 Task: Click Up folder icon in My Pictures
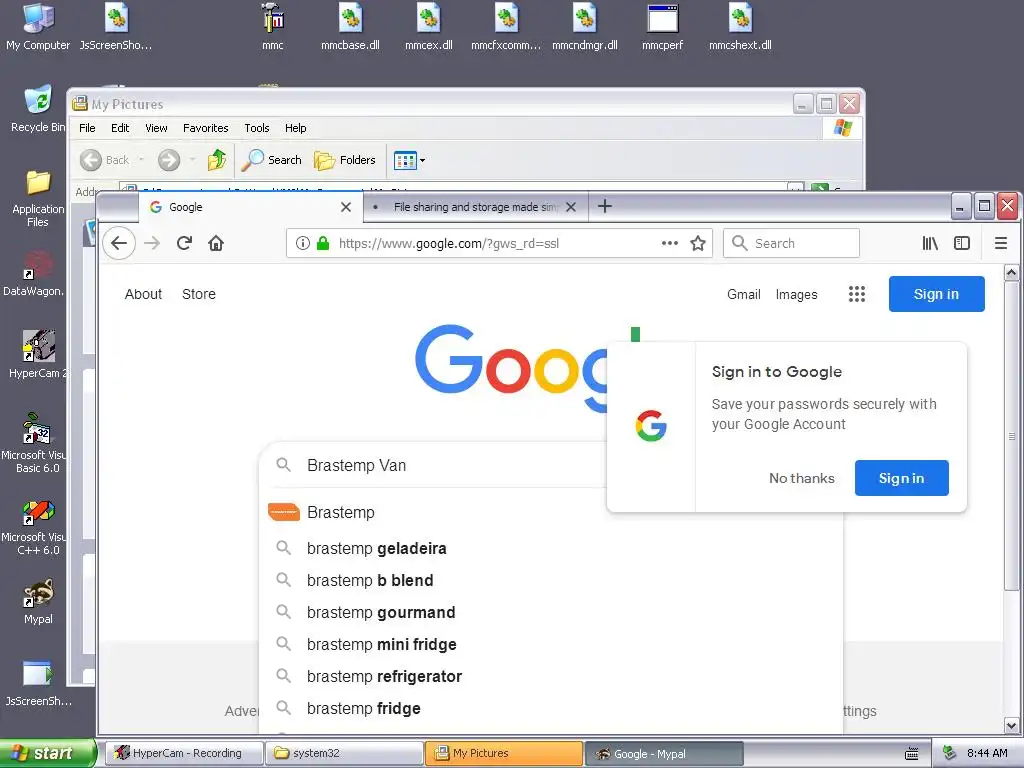tap(217, 160)
